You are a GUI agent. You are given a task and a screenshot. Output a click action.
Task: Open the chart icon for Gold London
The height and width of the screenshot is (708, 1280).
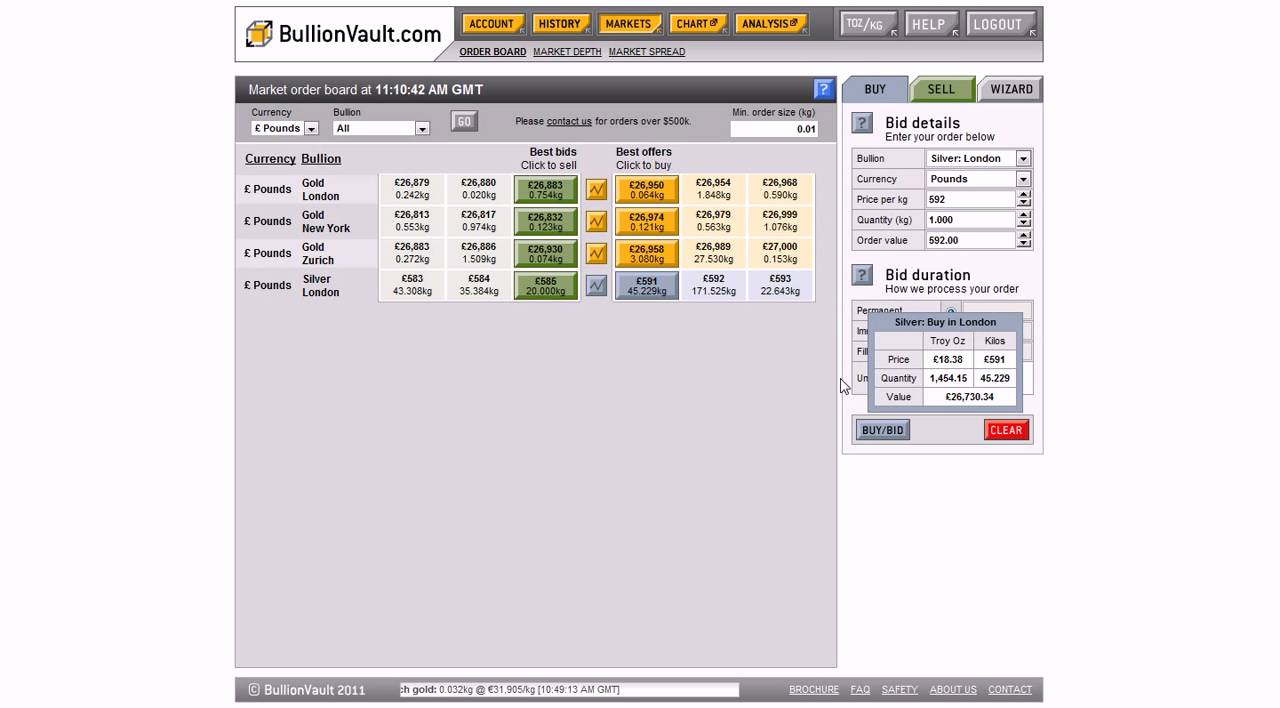coord(596,189)
